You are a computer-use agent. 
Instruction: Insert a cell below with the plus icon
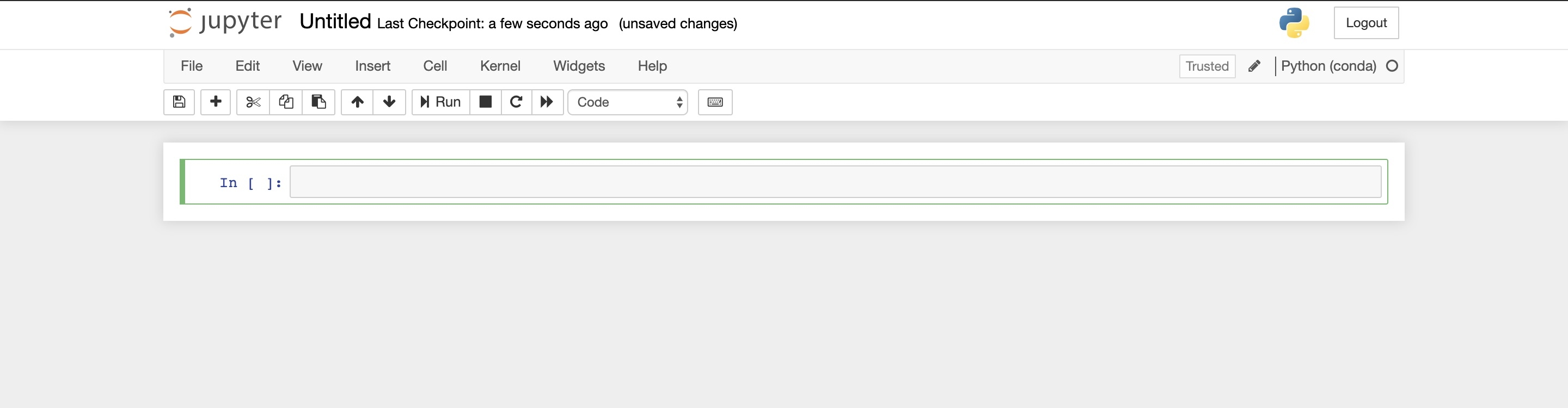[216, 102]
